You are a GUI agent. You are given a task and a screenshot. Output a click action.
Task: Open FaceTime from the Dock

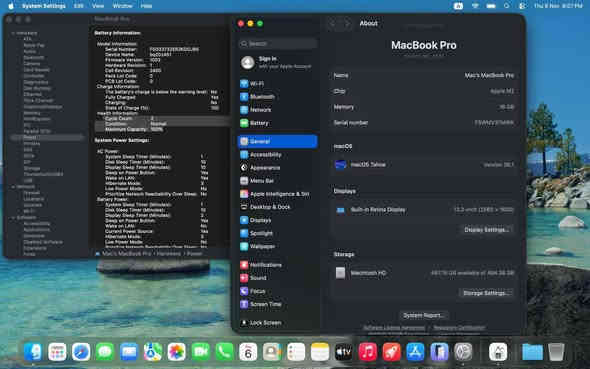tap(201, 352)
